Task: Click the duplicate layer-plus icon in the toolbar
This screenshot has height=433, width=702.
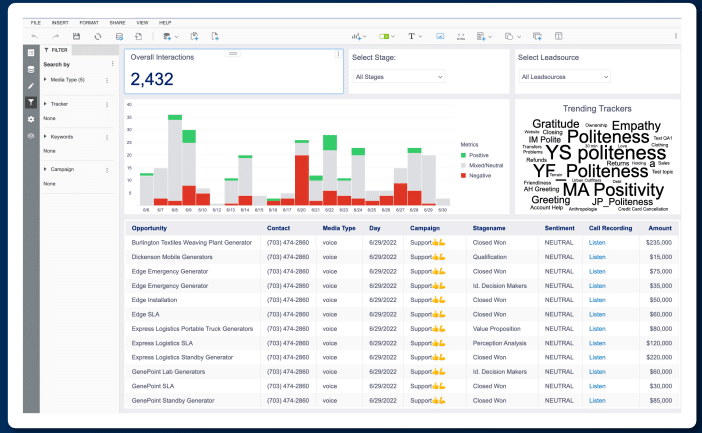Action: pos(537,36)
